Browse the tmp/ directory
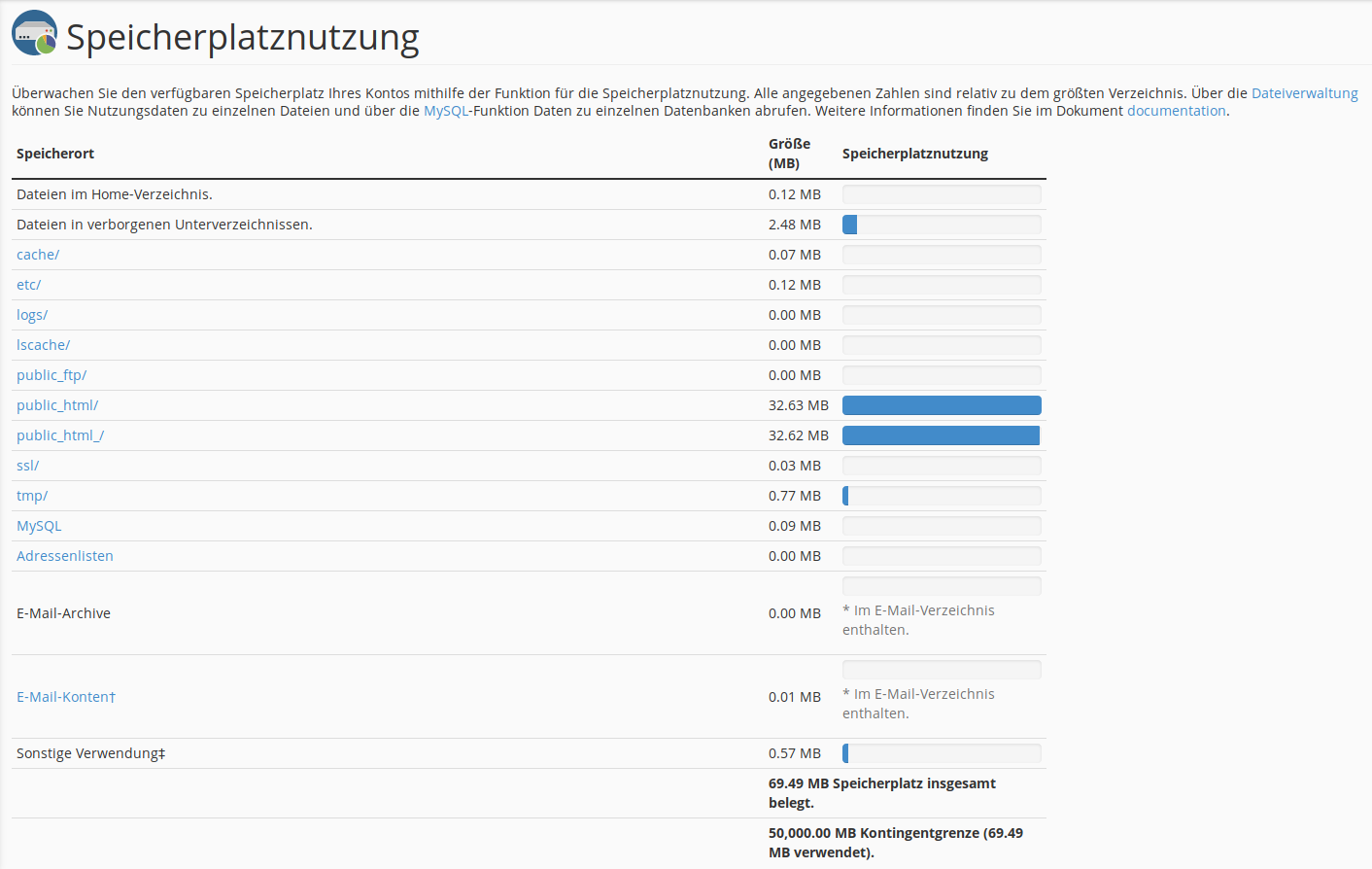Image resolution: width=1372 pixels, height=869 pixels. (x=32, y=496)
